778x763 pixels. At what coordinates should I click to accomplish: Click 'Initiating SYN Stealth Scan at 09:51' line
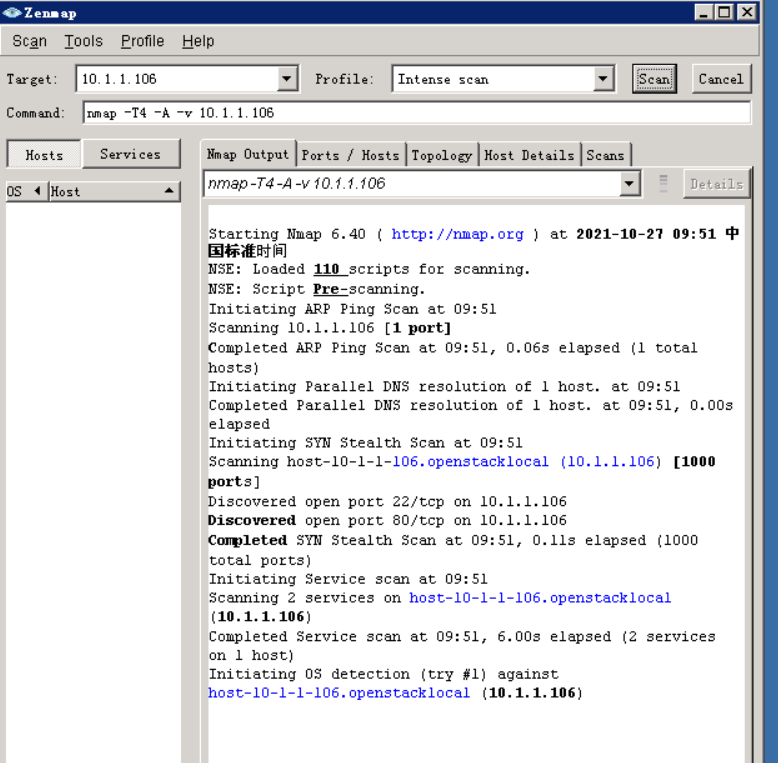pyautogui.click(x=365, y=443)
